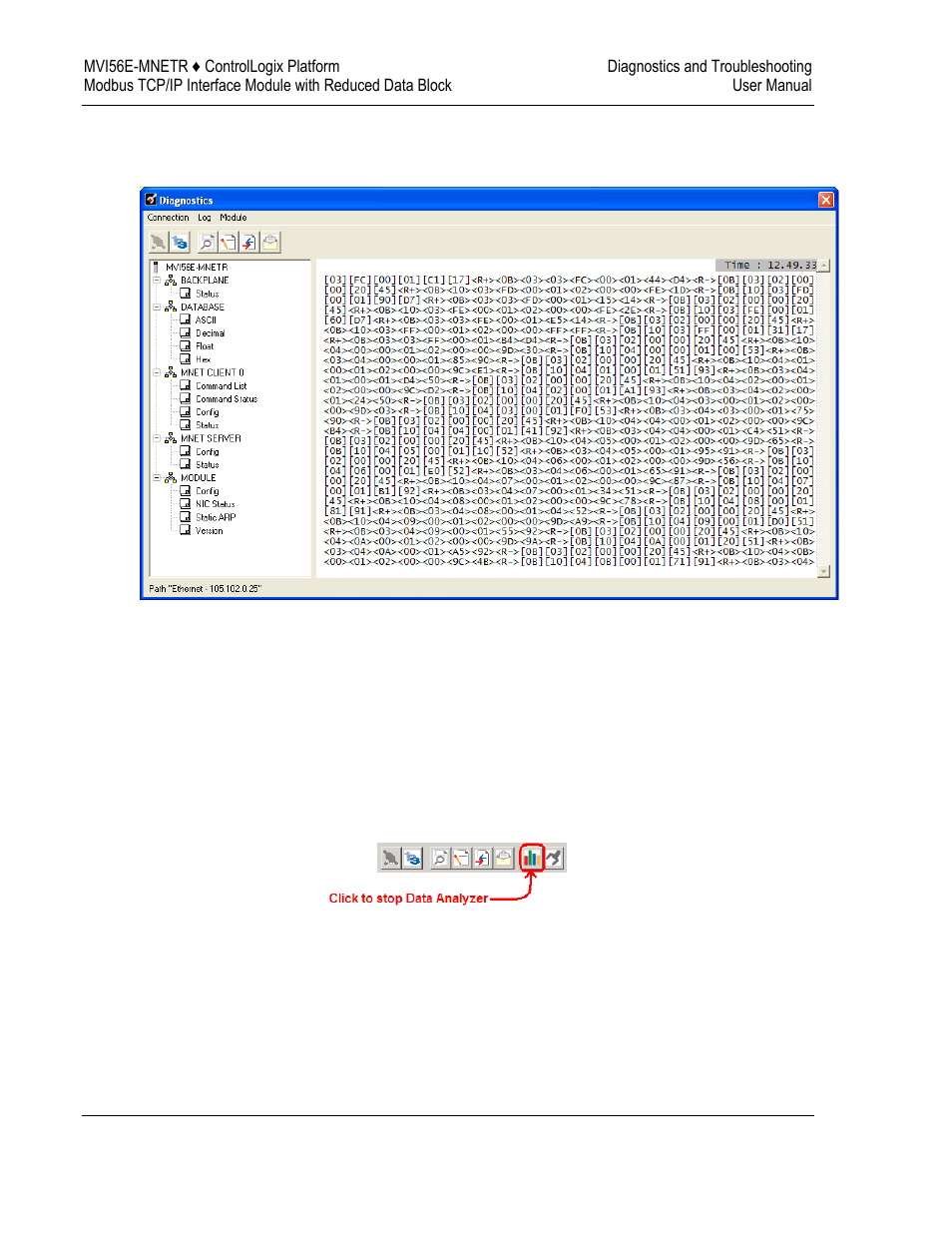Viewport: 952px width, 1233px height.
Task: Click the Time 12.49.33 display
Action: 766,266
